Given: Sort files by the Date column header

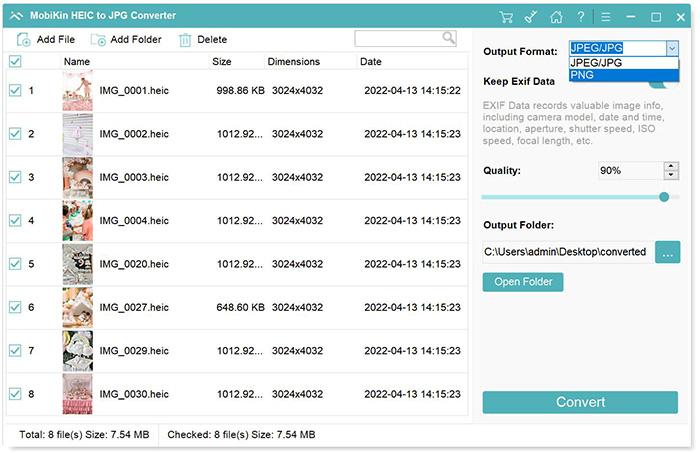Looking at the screenshot, I should pyautogui.click(x=371, y=62).
